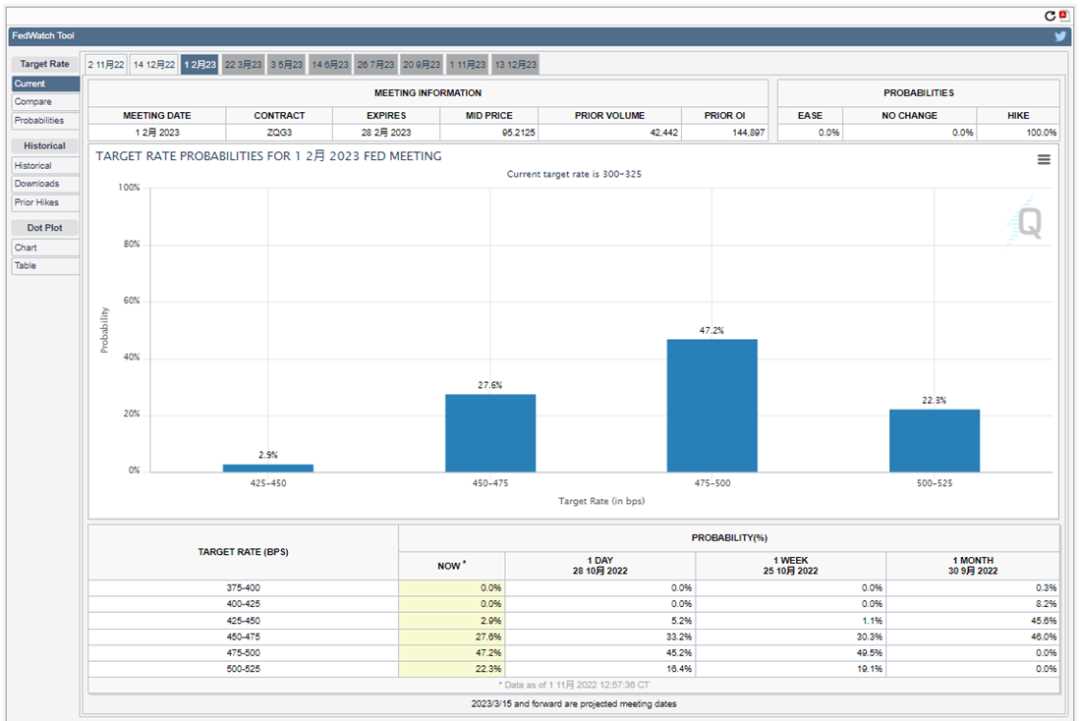This screenshot has width=1080, height=721.
Task: Open the chart hamburger menu
Action: tap(1043, 160)
